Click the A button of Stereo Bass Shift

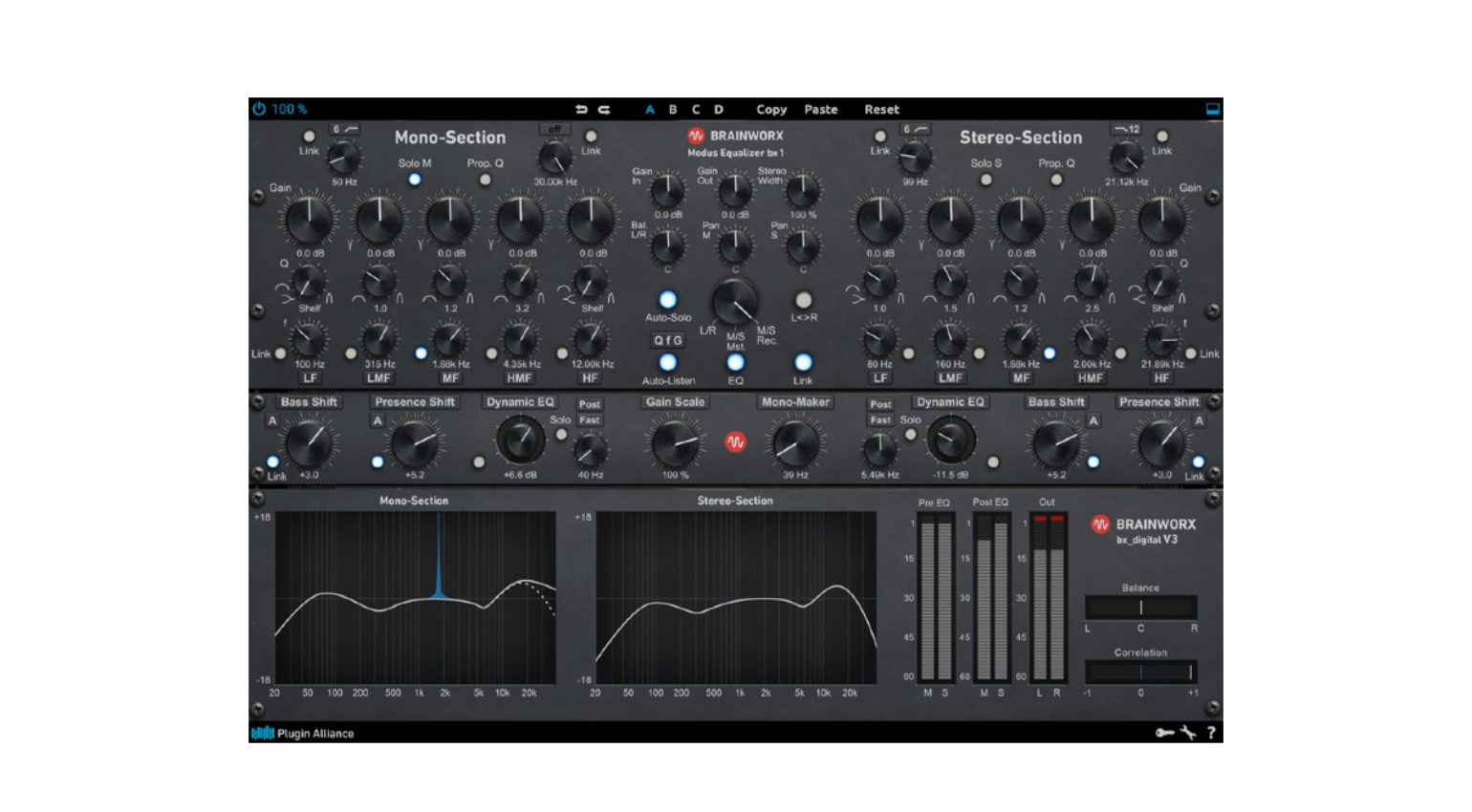[x=1093, y=421]
